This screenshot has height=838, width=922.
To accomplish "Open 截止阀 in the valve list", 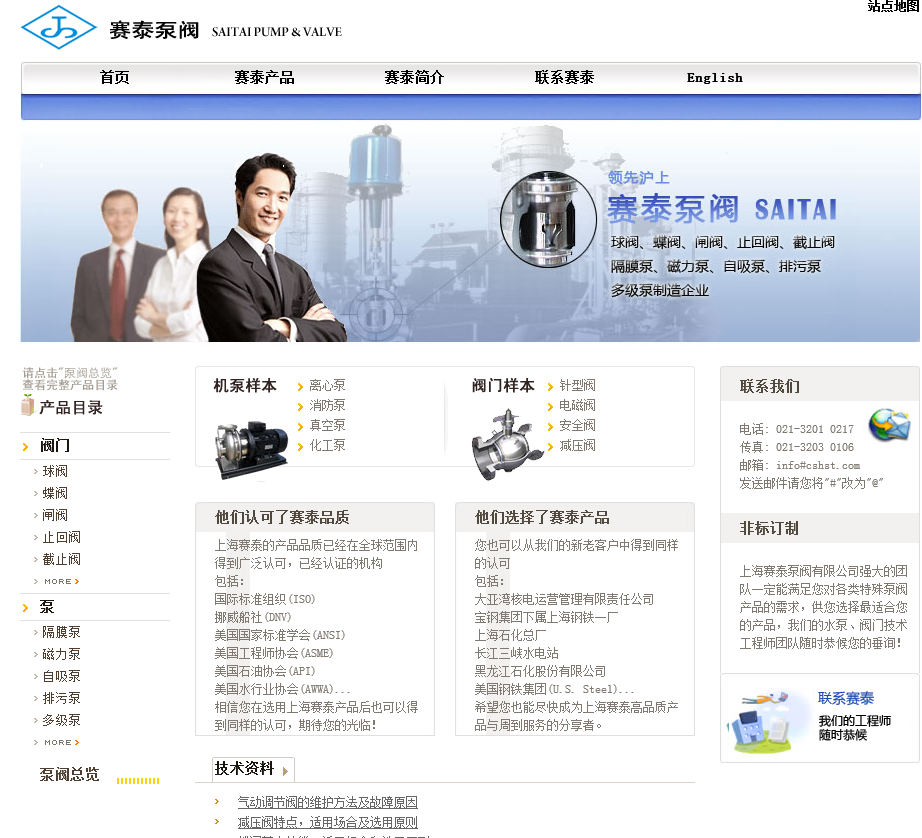I will [62, 559].
